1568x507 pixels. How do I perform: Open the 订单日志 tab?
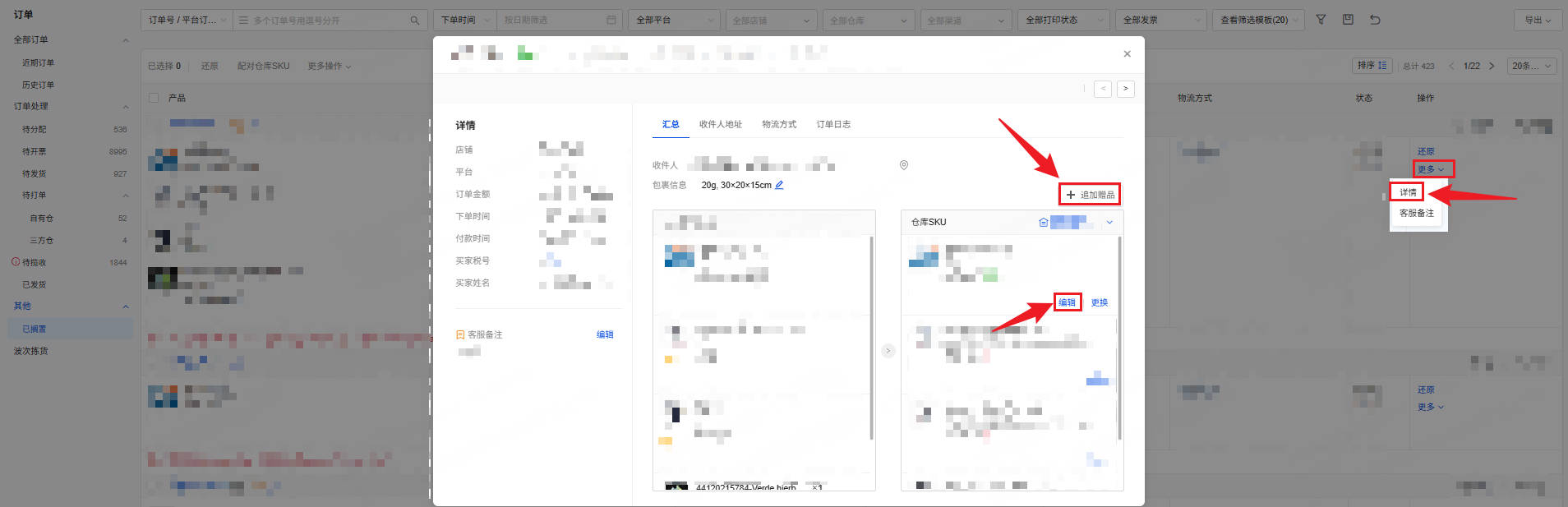coord(833,124)
